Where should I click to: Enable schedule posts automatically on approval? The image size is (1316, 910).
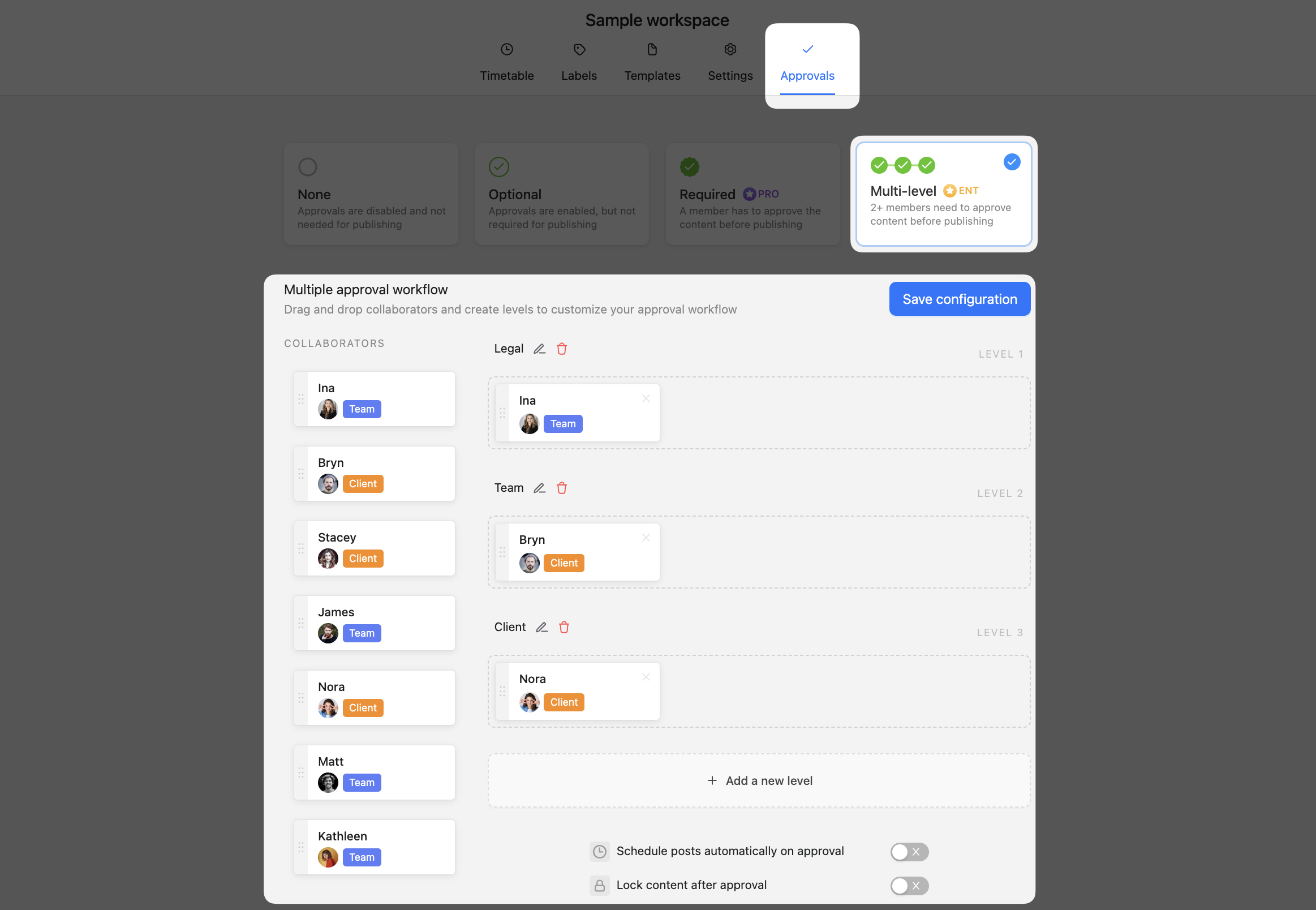909,852
